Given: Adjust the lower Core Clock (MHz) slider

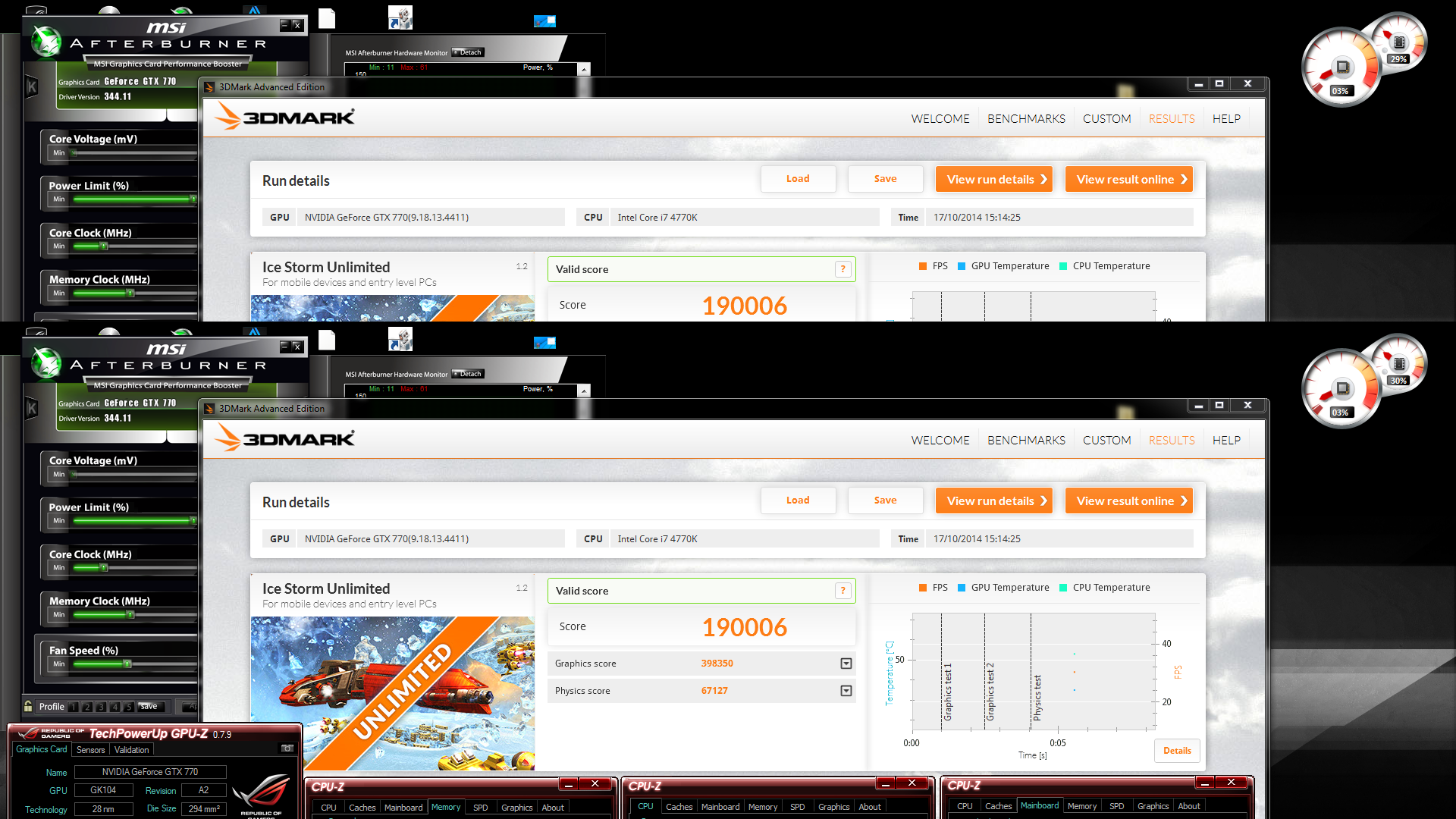Looking at the screenshot, I should pyautogui.click(x=104, y=568).
